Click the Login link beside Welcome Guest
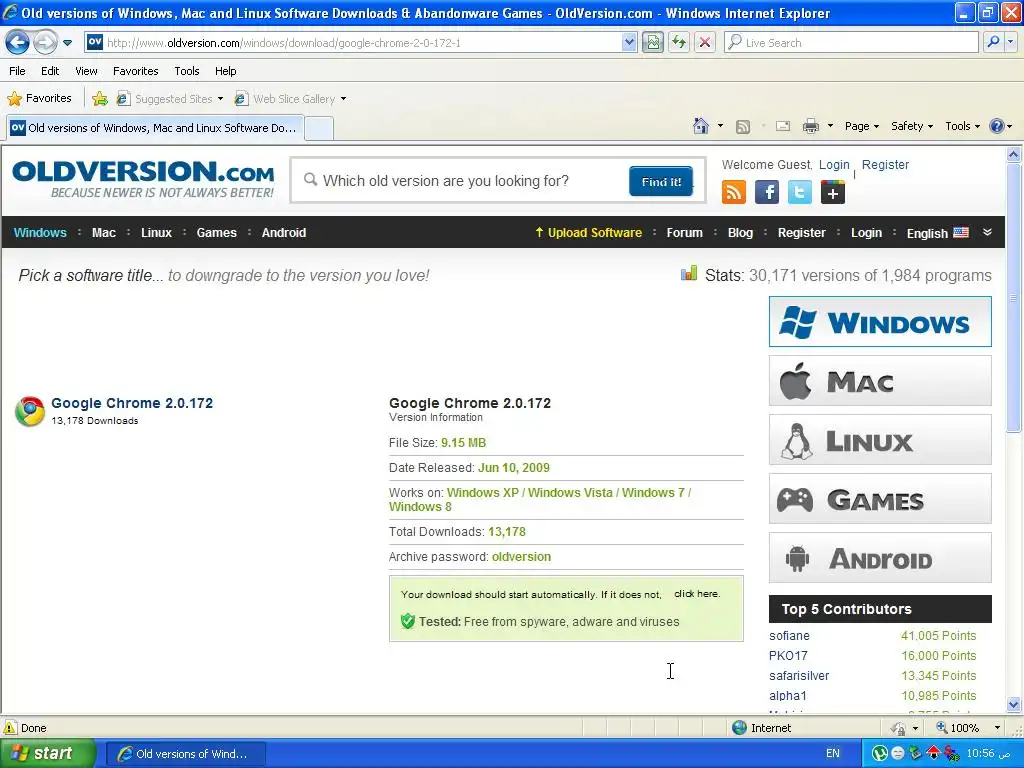This screenshot has height=768, width=1024. point(834,165)
